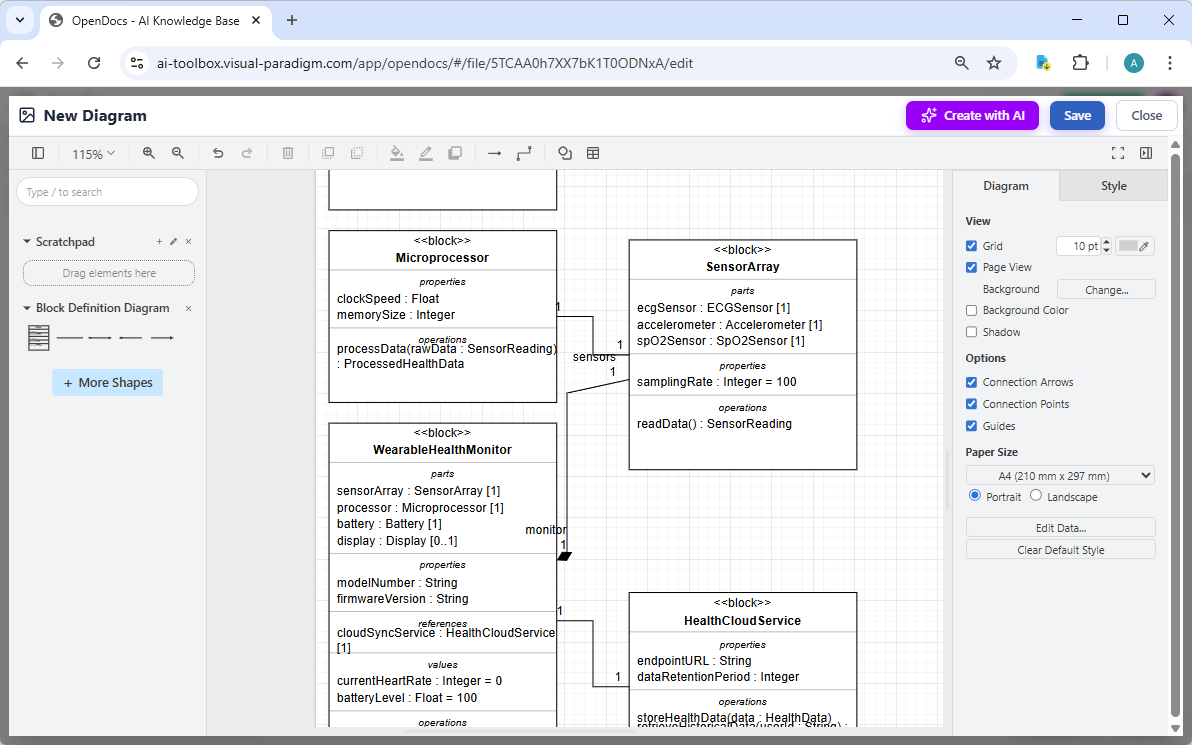1192x745 pixels.
Task: Collapse the Scratchpad section
Action: coord(25,241)
